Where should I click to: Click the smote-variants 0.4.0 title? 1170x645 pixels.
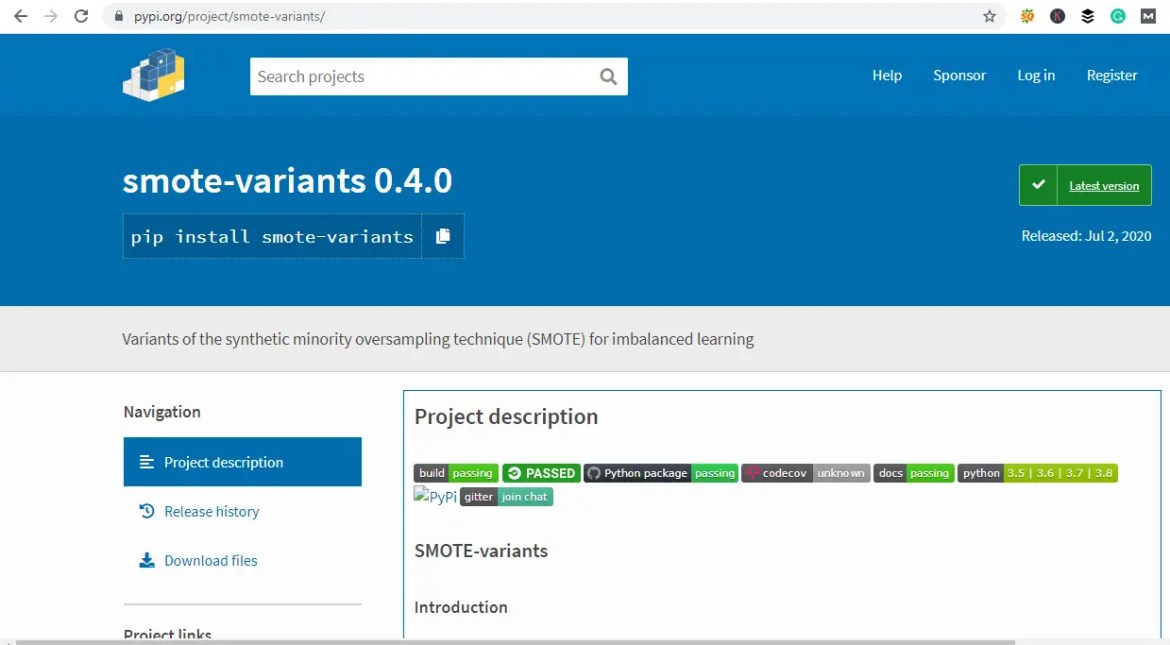point(287,181)
